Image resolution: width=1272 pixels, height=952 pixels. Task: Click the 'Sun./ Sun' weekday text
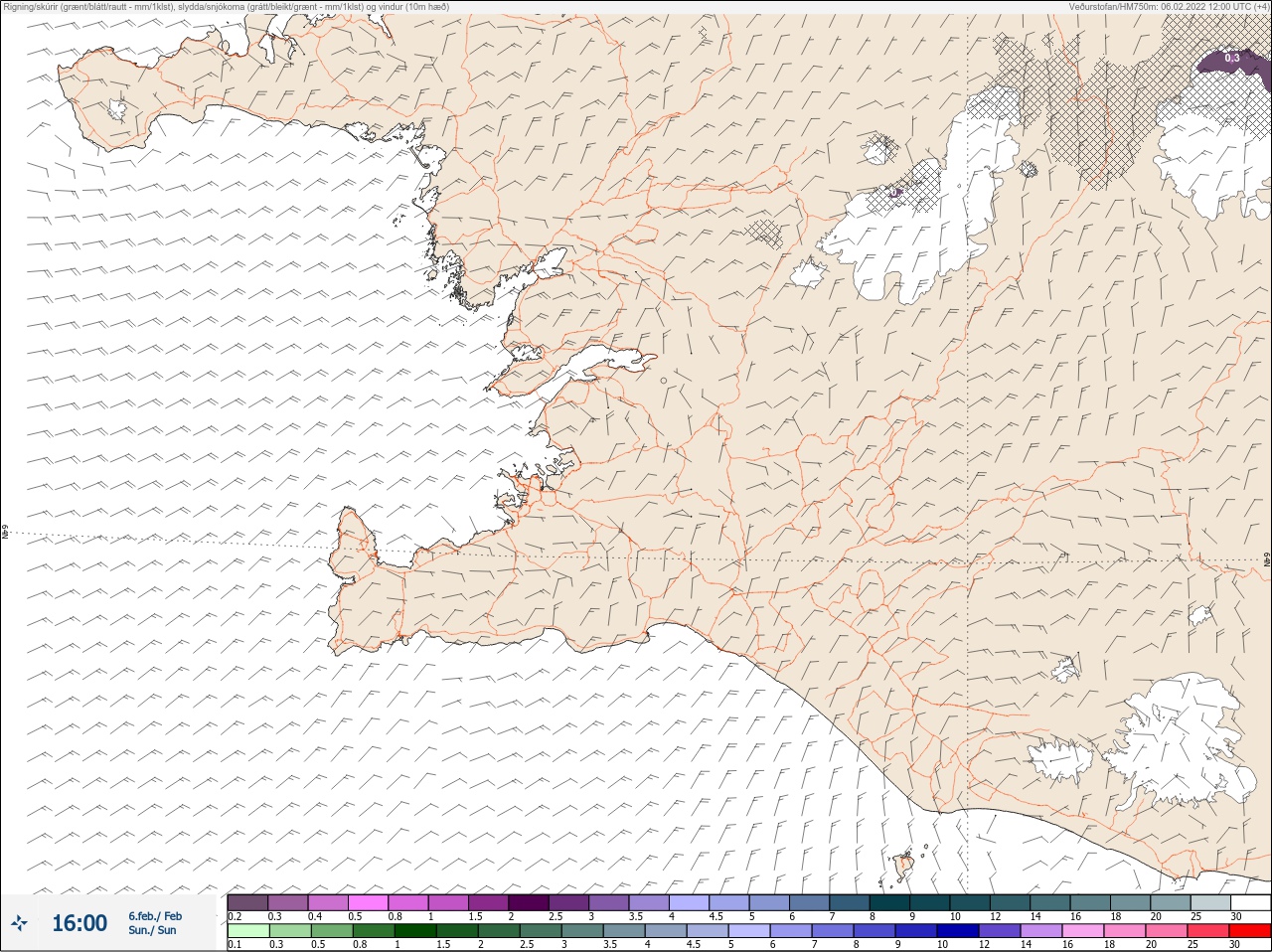point(152,930)
